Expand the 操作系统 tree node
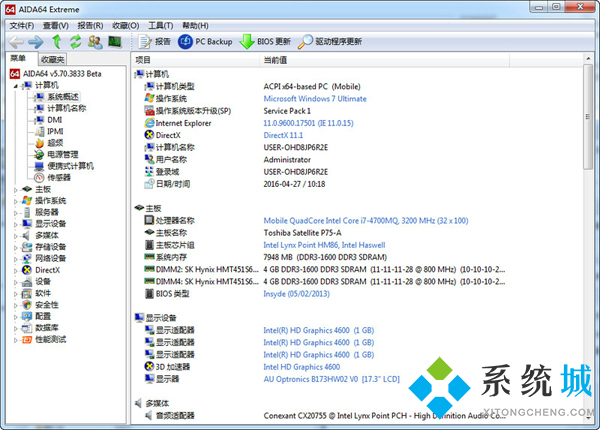Screen dimensions: 600x430 tap(16, 201)
